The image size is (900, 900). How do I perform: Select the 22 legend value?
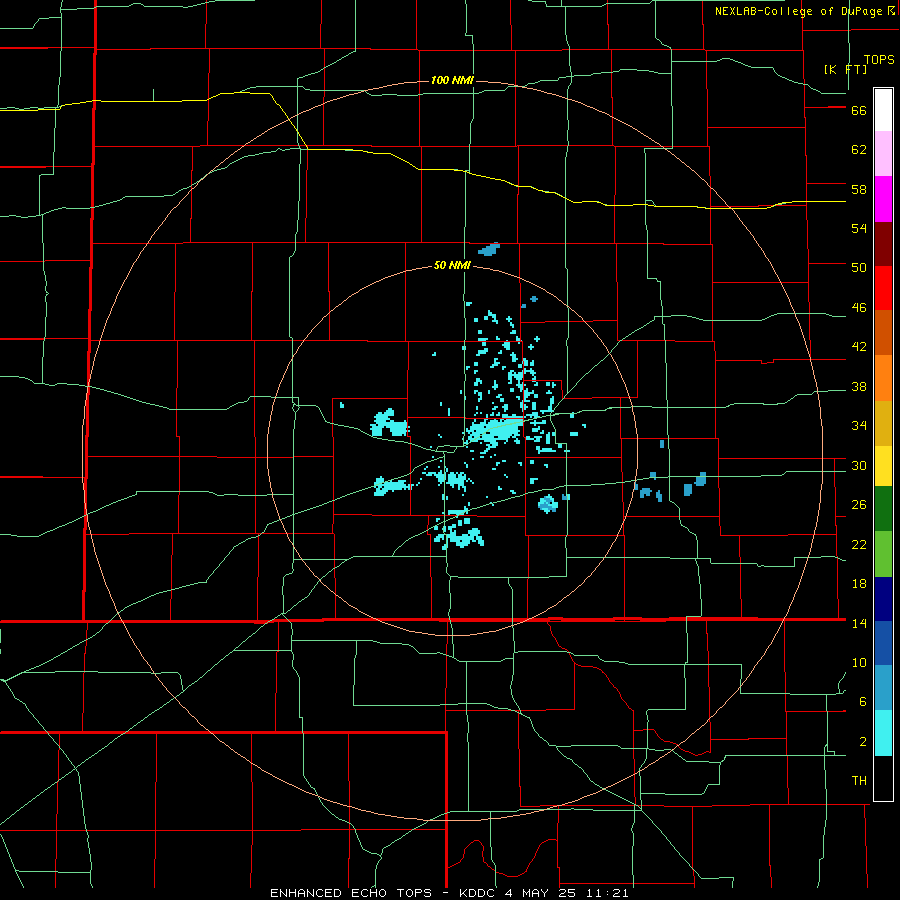click(x=859, y=544)
